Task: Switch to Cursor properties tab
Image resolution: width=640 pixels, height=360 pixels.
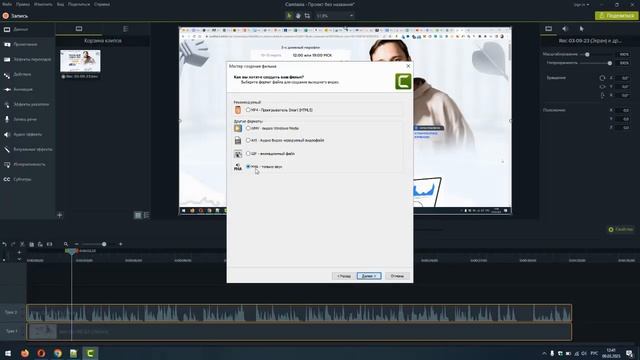Action: tap(581, 29)
